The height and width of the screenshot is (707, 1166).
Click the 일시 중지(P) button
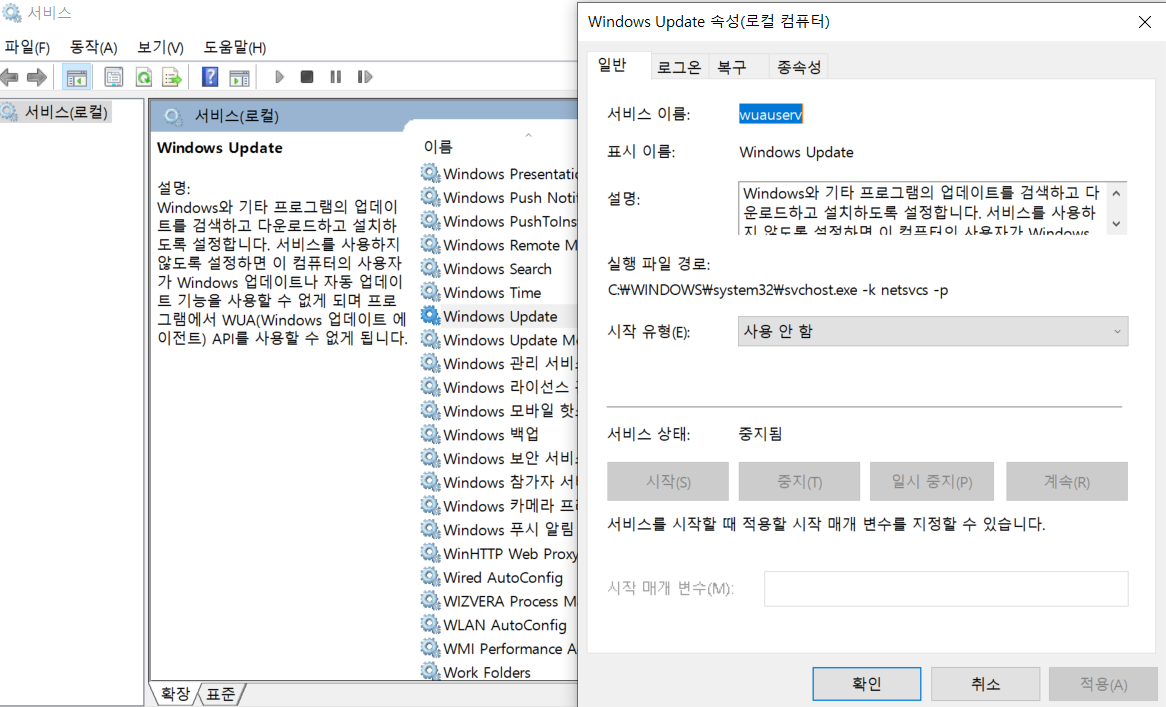(931, 481)
